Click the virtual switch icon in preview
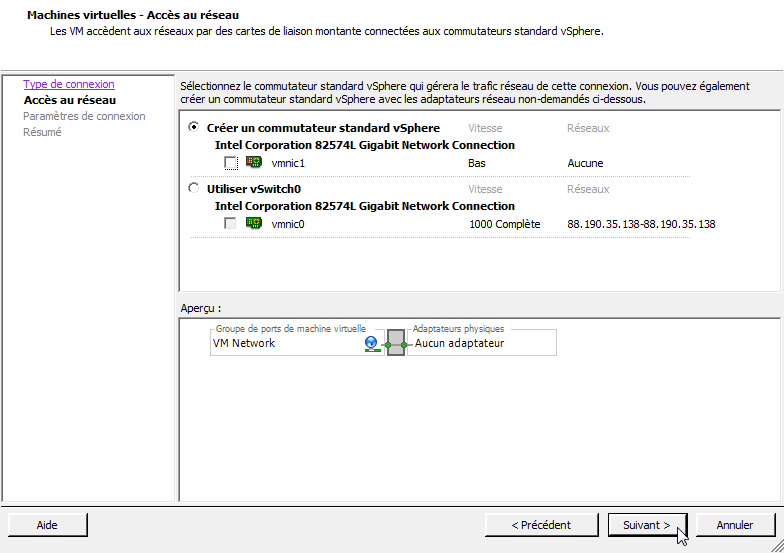 pyautogui.click(x=396, y=343)
